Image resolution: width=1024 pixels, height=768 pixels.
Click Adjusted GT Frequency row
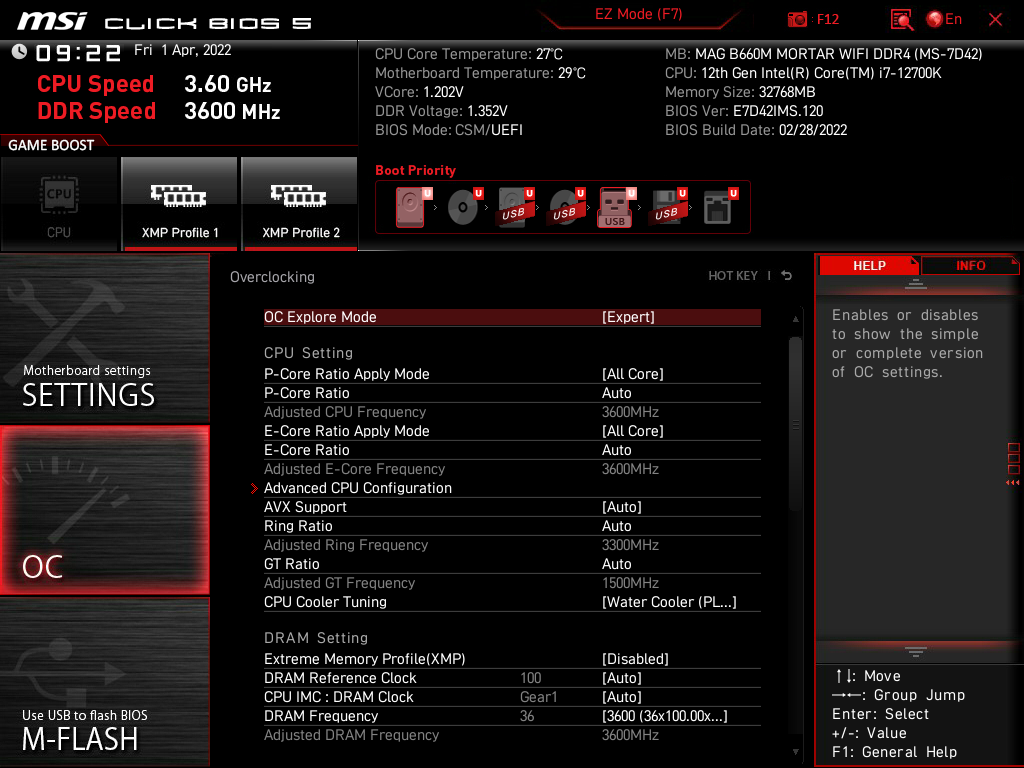pyautogui.click(x=512, y=583)
